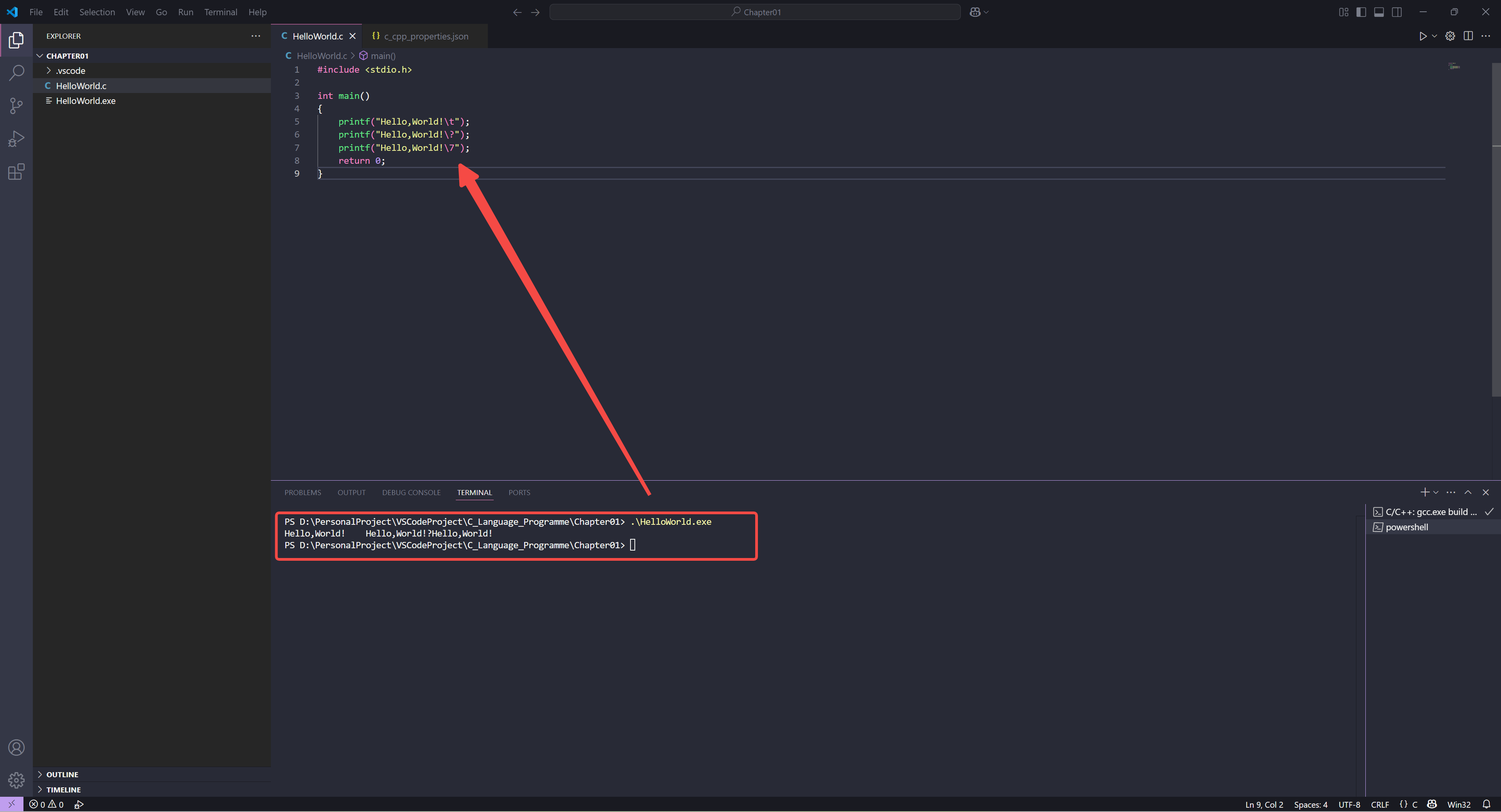Click the notifications bell in status bar
Image resolution: width=1501 pixels, height=812 pixels.
(1486, 805)
